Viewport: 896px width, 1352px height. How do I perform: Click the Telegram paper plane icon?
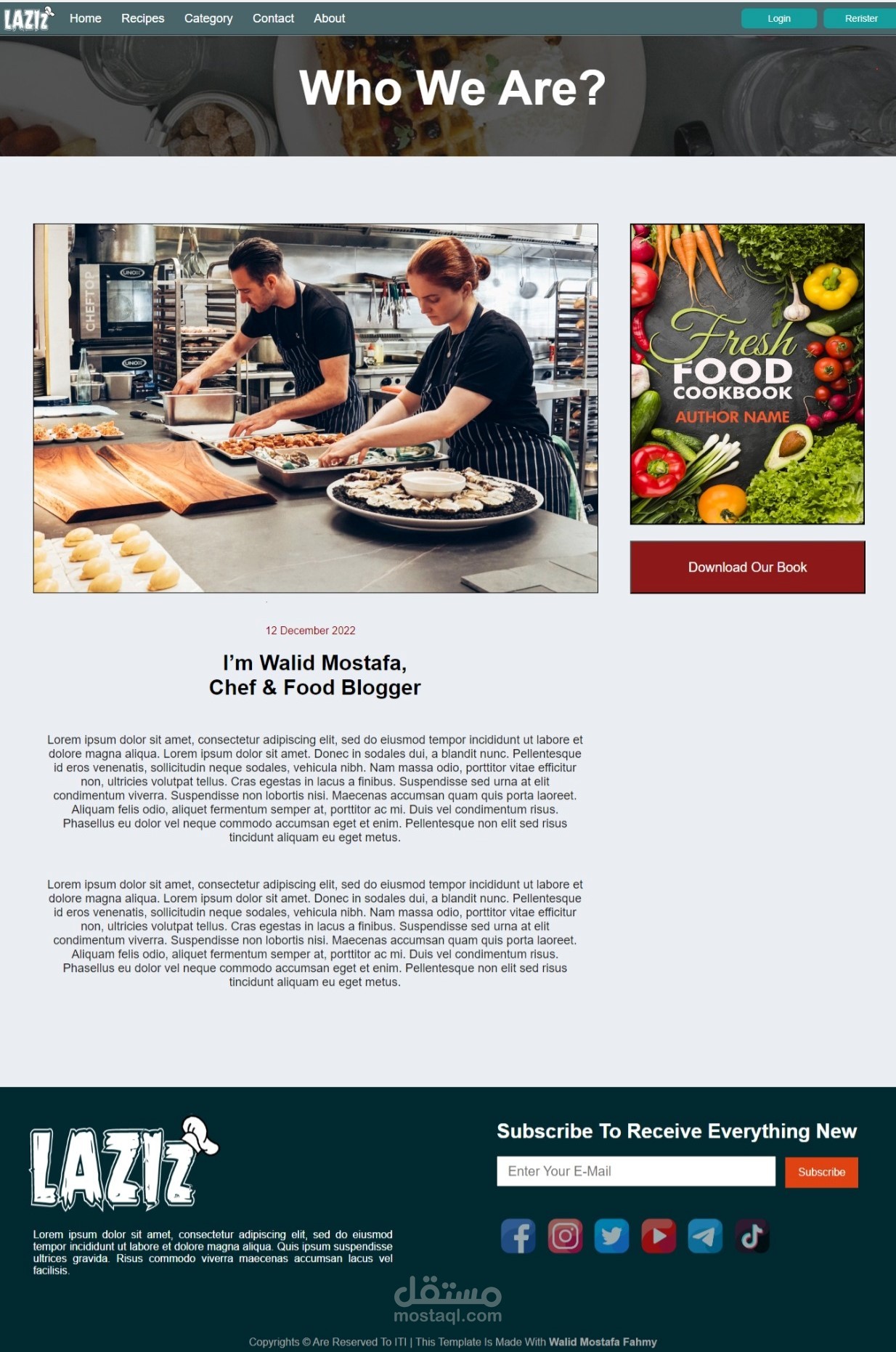click(x=705, y=1236)
